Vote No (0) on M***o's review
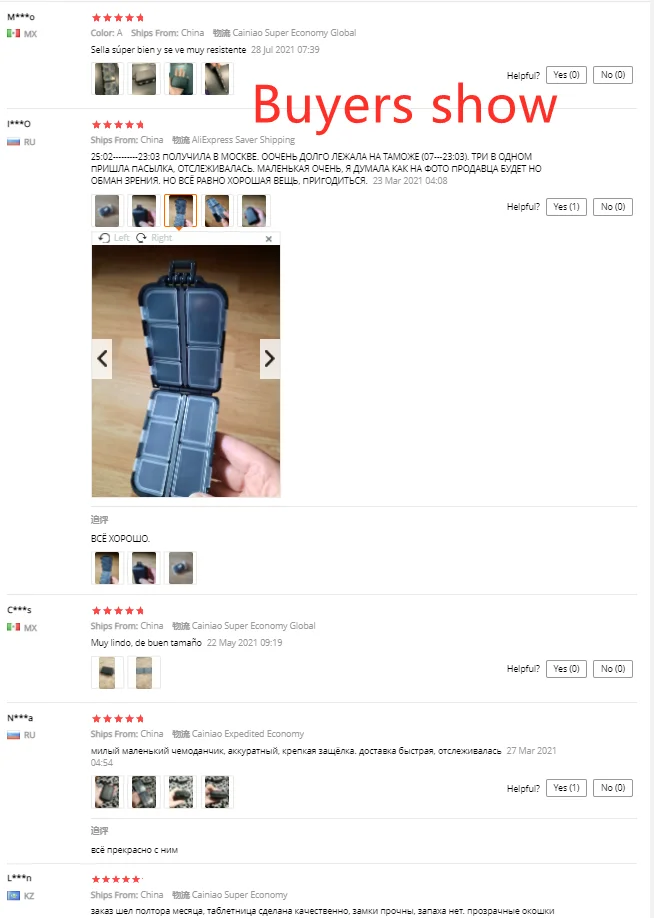The height and width of the screenshot is (918, 654). coord(612,75)
